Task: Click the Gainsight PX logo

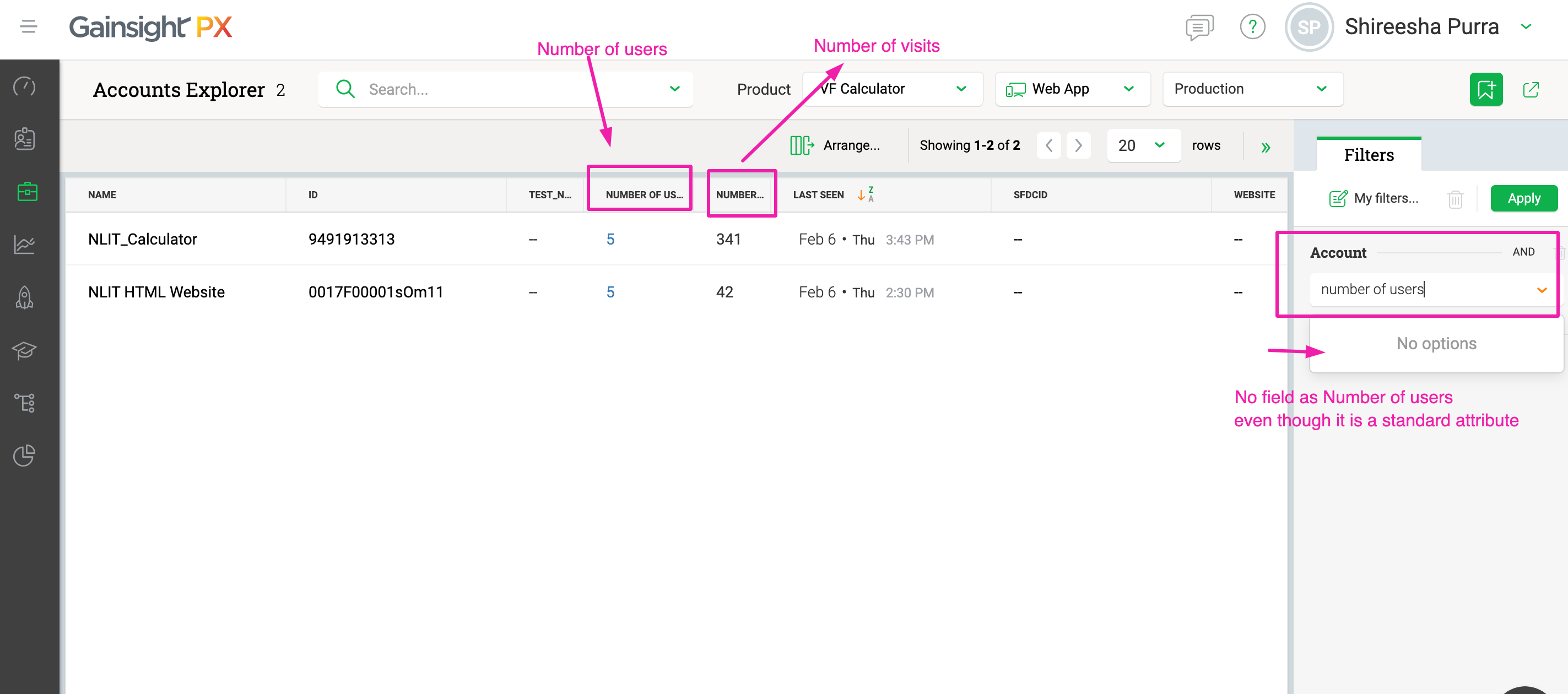Action: (150, 27)
